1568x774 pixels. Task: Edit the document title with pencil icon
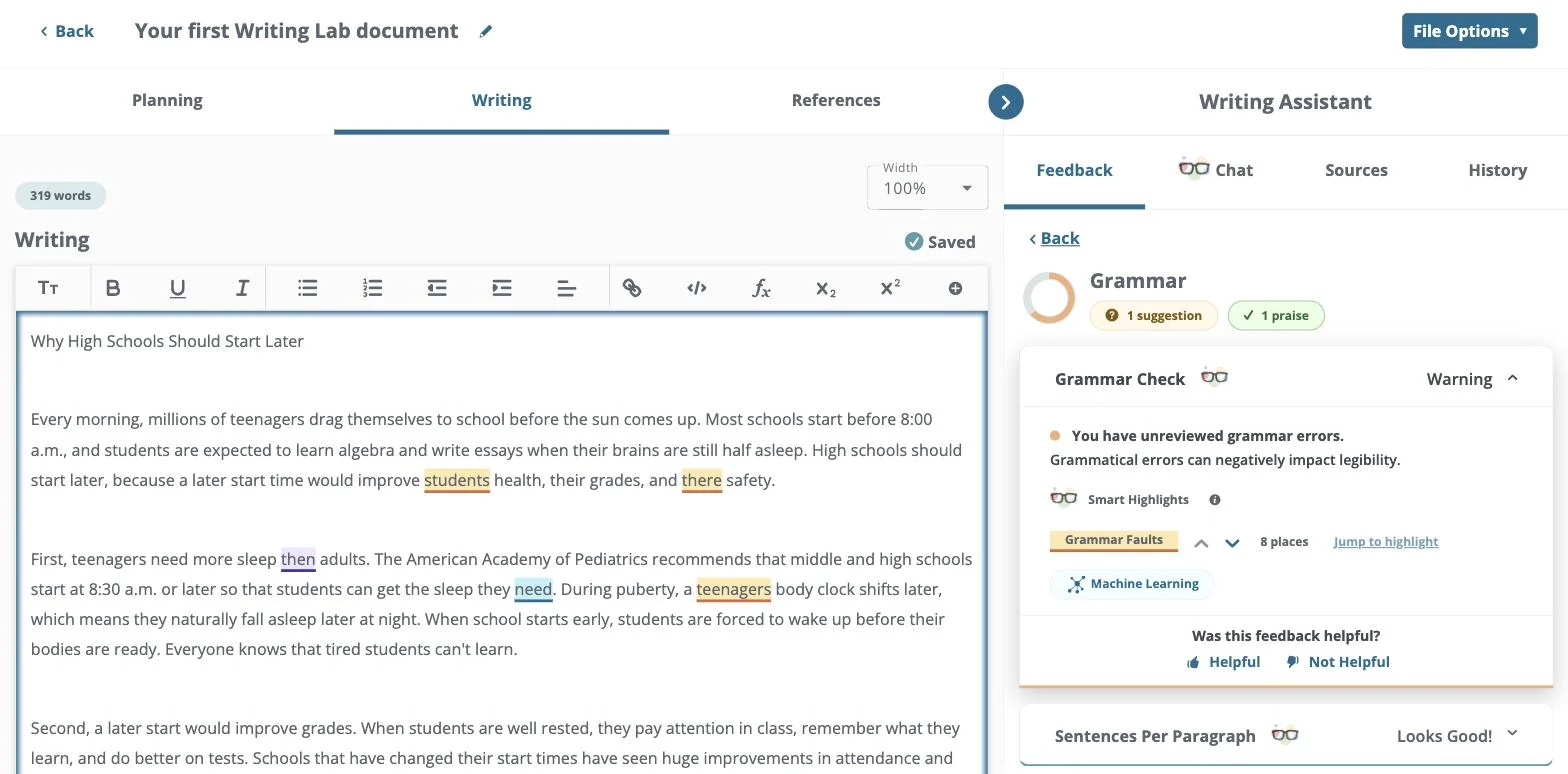pos(486,31)
